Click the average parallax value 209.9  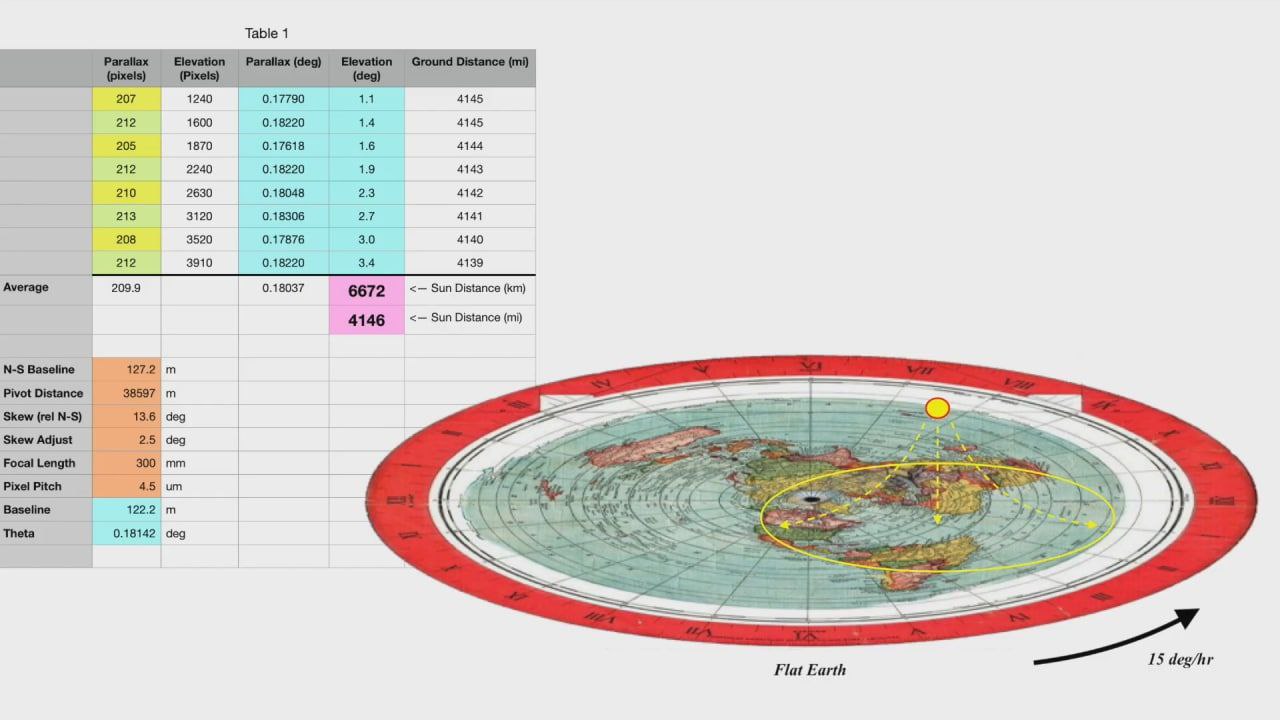tap(126, 290)
